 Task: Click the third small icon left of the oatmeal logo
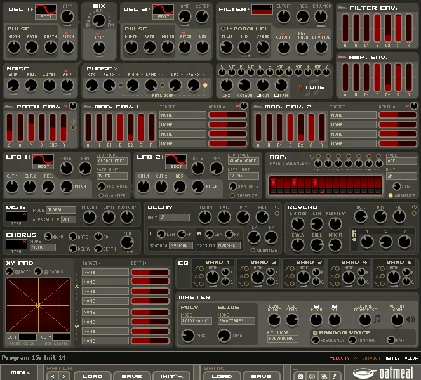pyautogui.click(x=323, y=376)
